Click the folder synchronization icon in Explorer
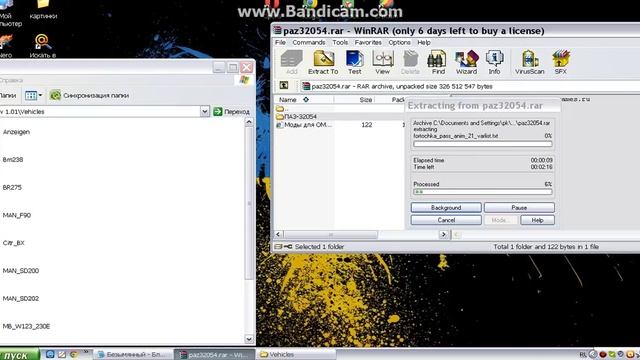The width and height of the screenshot is (640, 360). coord(55,96)
